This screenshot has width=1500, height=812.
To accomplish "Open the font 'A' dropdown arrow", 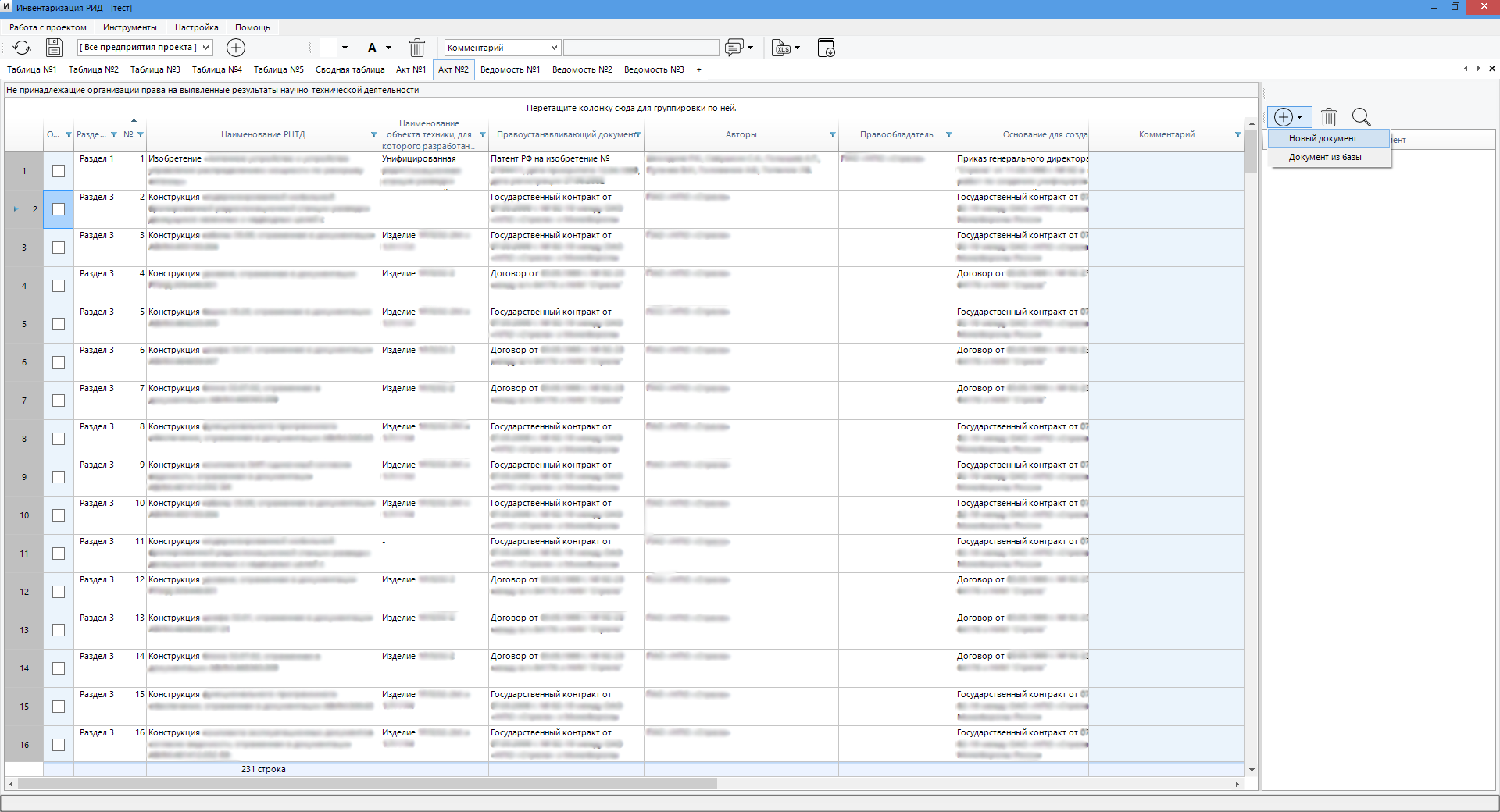I will pyautogui.click(x=388, y=48).
